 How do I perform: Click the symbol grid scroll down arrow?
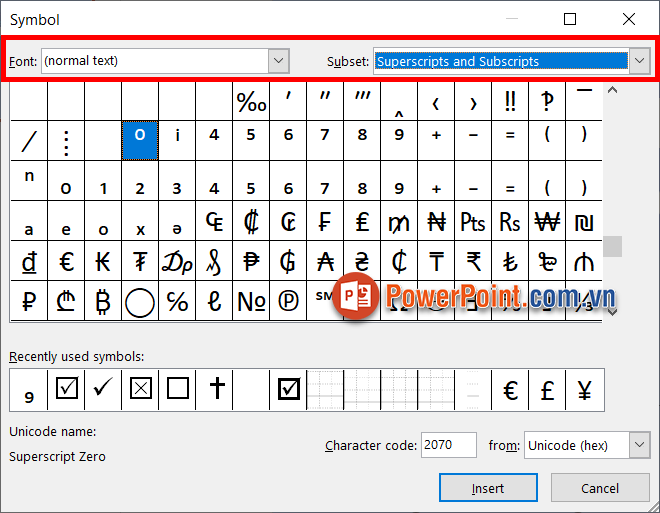tap(612, 312)
